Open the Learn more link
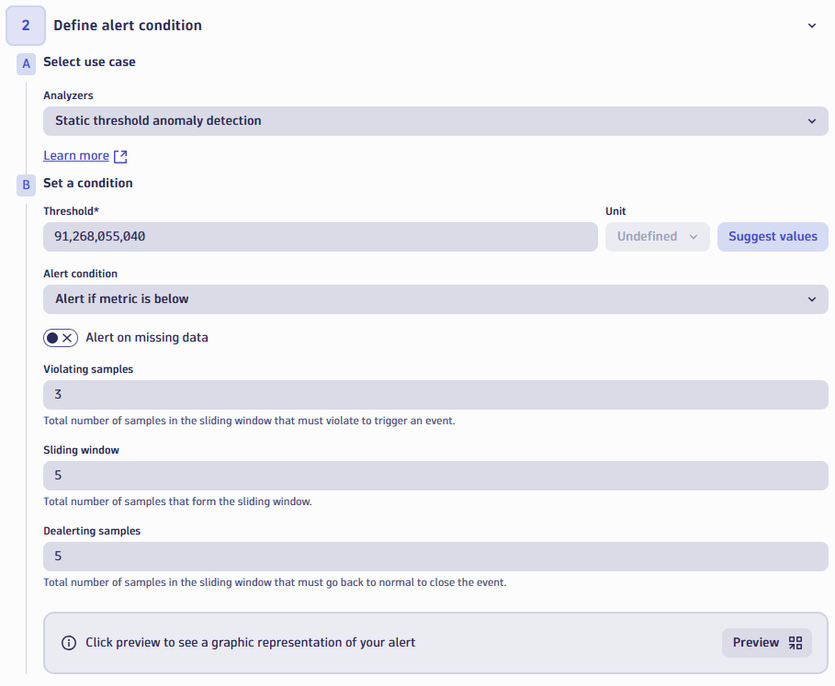Image resolution: width=835 pixels, height=686 pixels. pos(76,156)
